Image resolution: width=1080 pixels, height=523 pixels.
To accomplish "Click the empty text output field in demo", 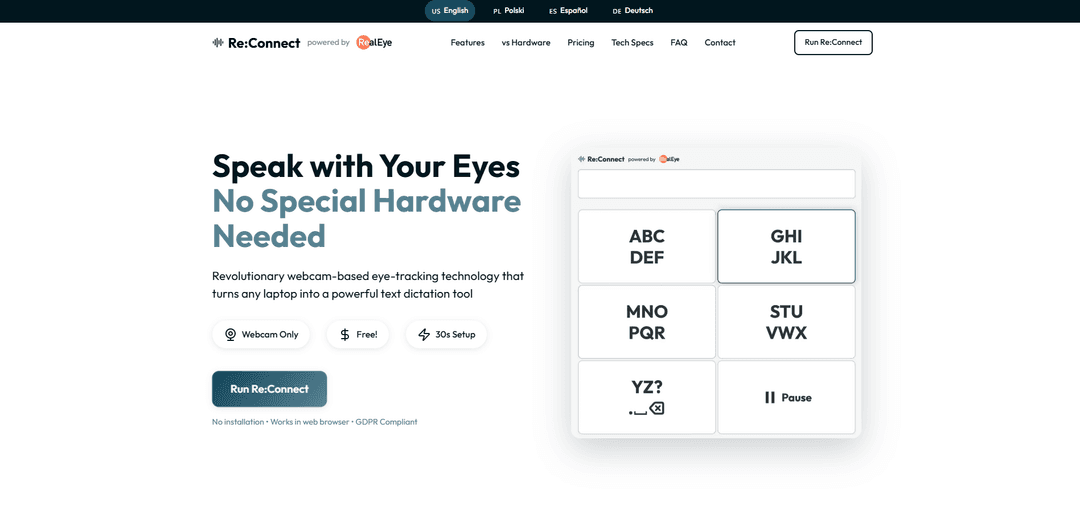I will (x=716, y=184).
